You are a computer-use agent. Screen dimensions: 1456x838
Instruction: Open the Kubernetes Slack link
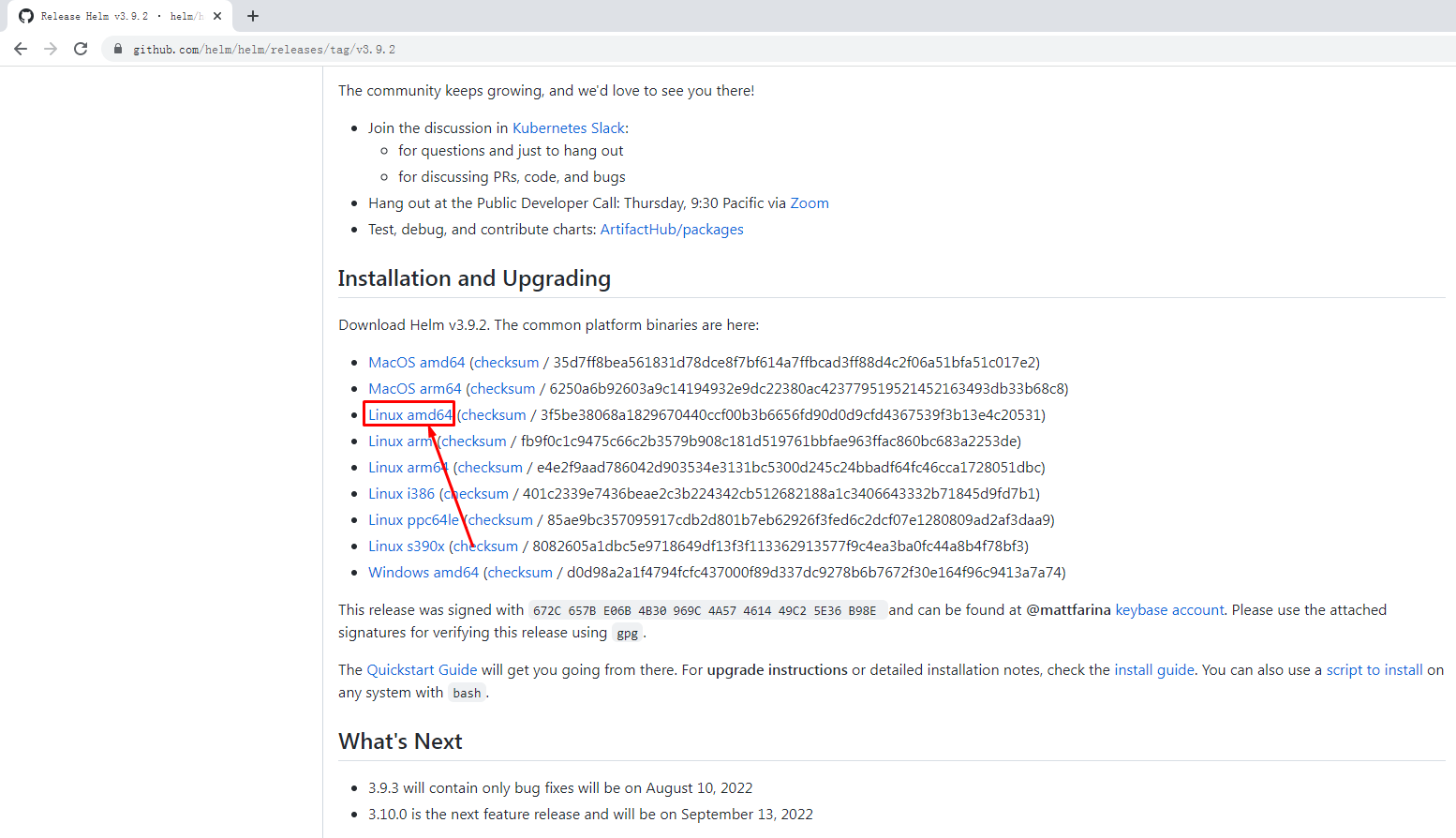(x=569, y=127)
